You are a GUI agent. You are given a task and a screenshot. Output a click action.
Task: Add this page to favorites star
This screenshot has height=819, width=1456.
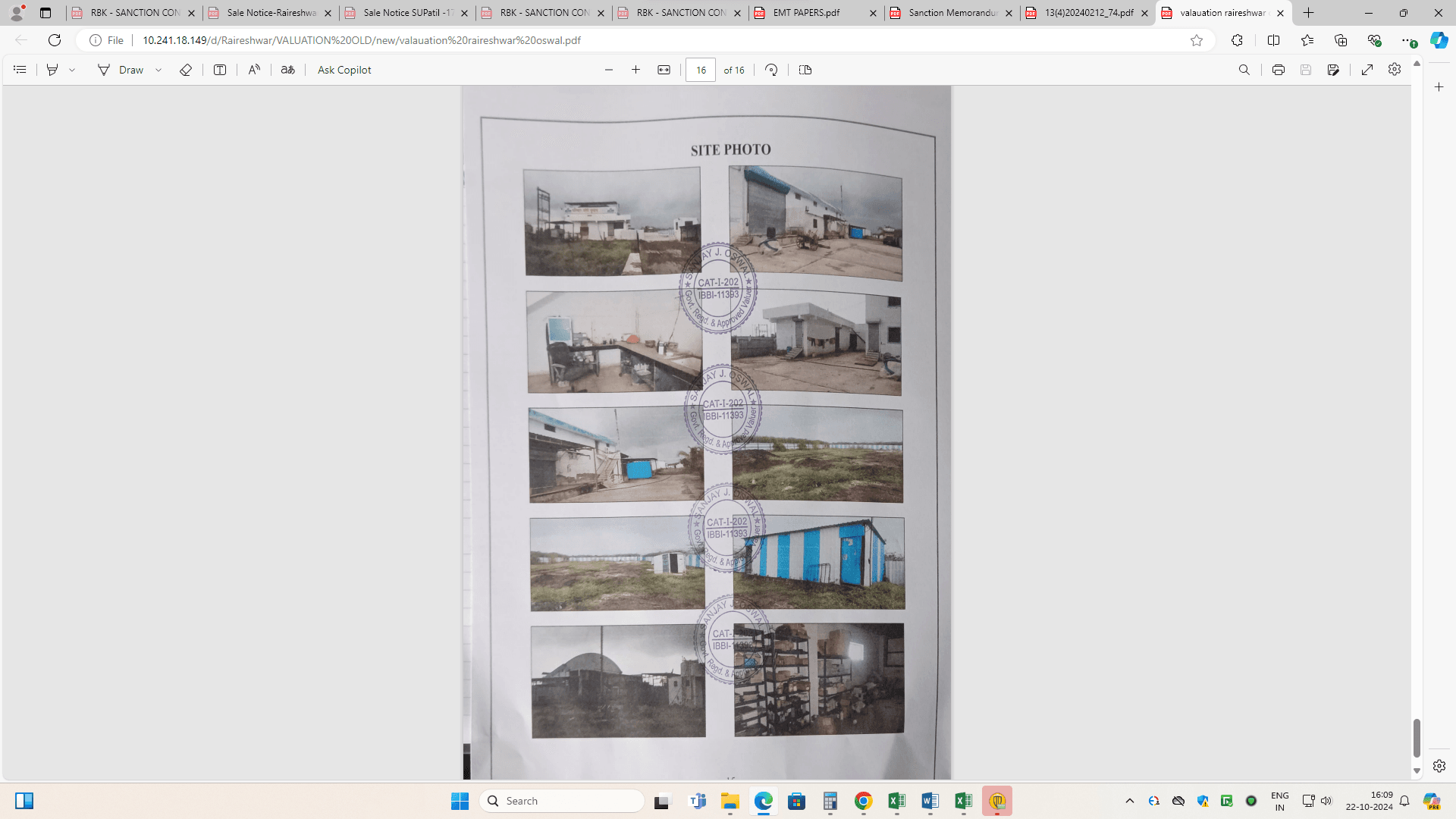tap(1197, 40)
